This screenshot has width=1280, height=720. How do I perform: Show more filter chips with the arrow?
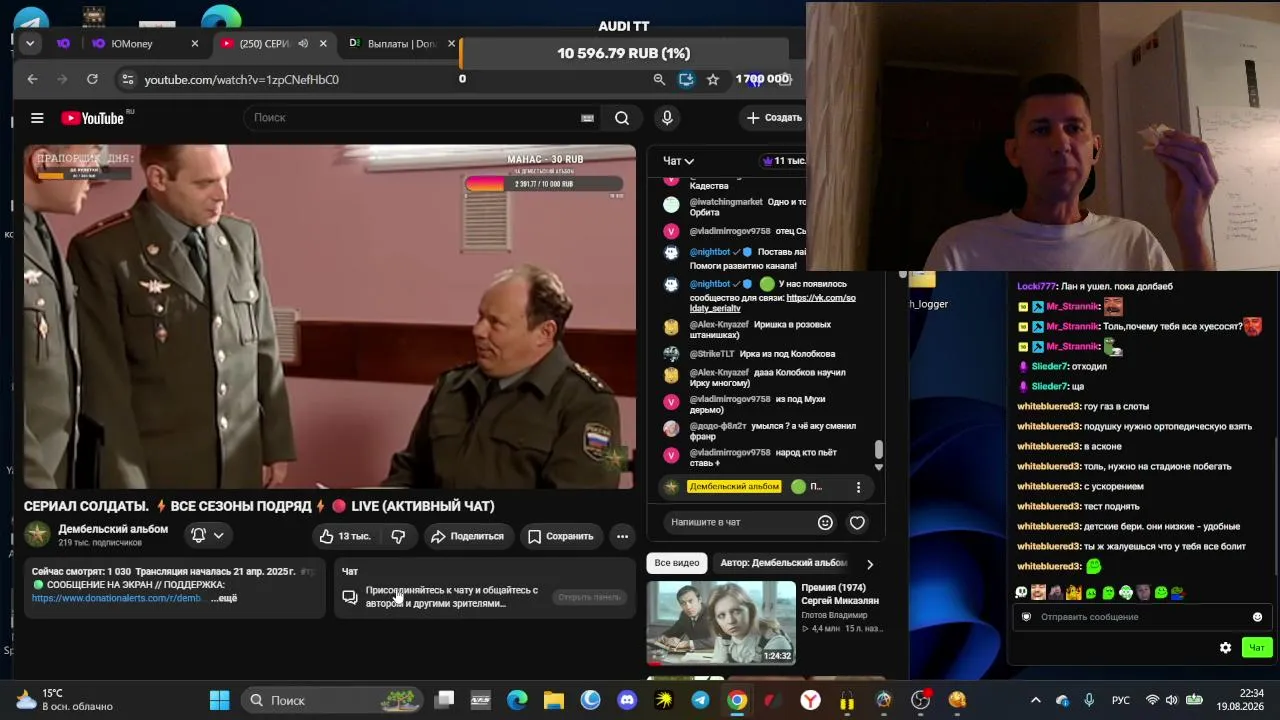pyautogui.click(x=870, y=564)
